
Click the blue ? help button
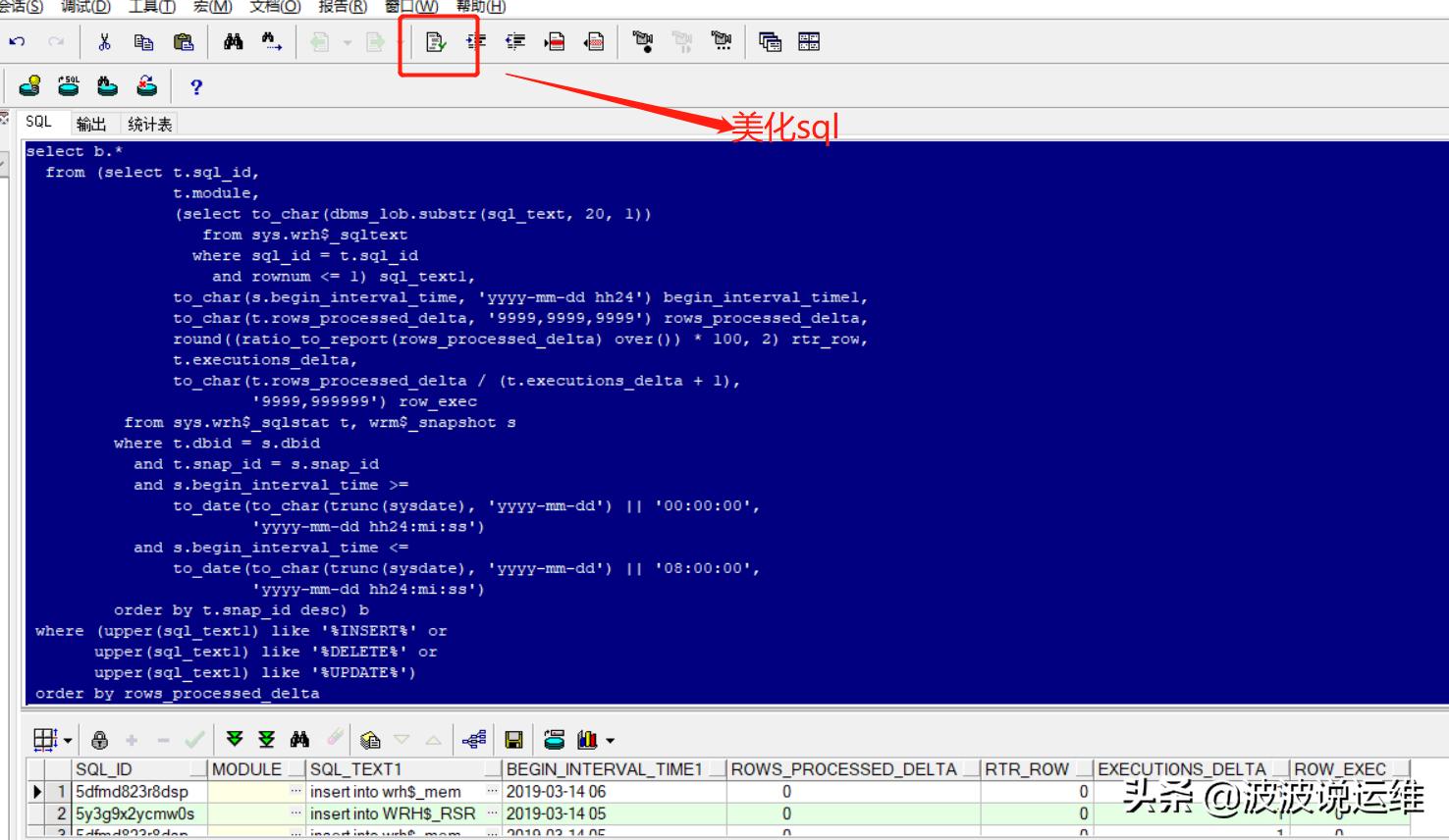click(x=195, y=87)
